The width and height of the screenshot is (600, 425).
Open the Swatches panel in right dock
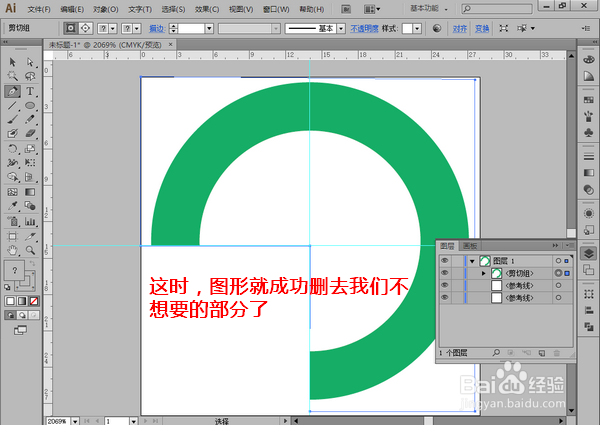(x=589, y=100)
